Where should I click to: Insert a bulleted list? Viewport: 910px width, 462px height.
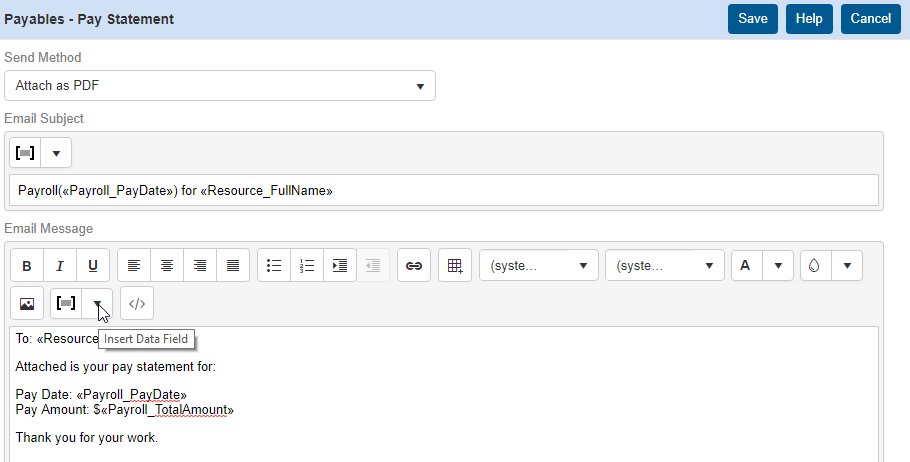(x=274, y=266)
